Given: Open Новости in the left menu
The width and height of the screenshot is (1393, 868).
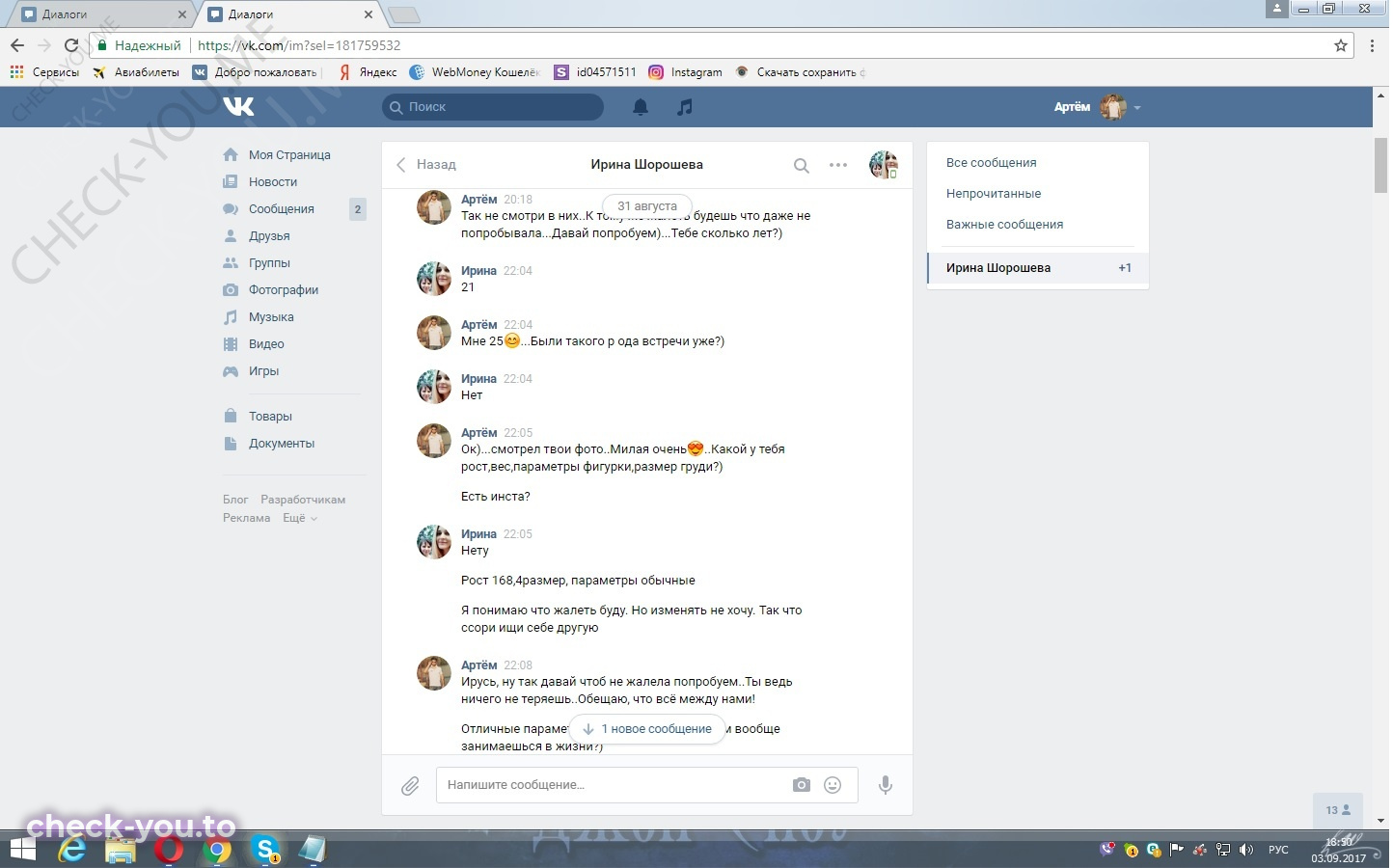Looking at the screenshot, I should [273, 182].
